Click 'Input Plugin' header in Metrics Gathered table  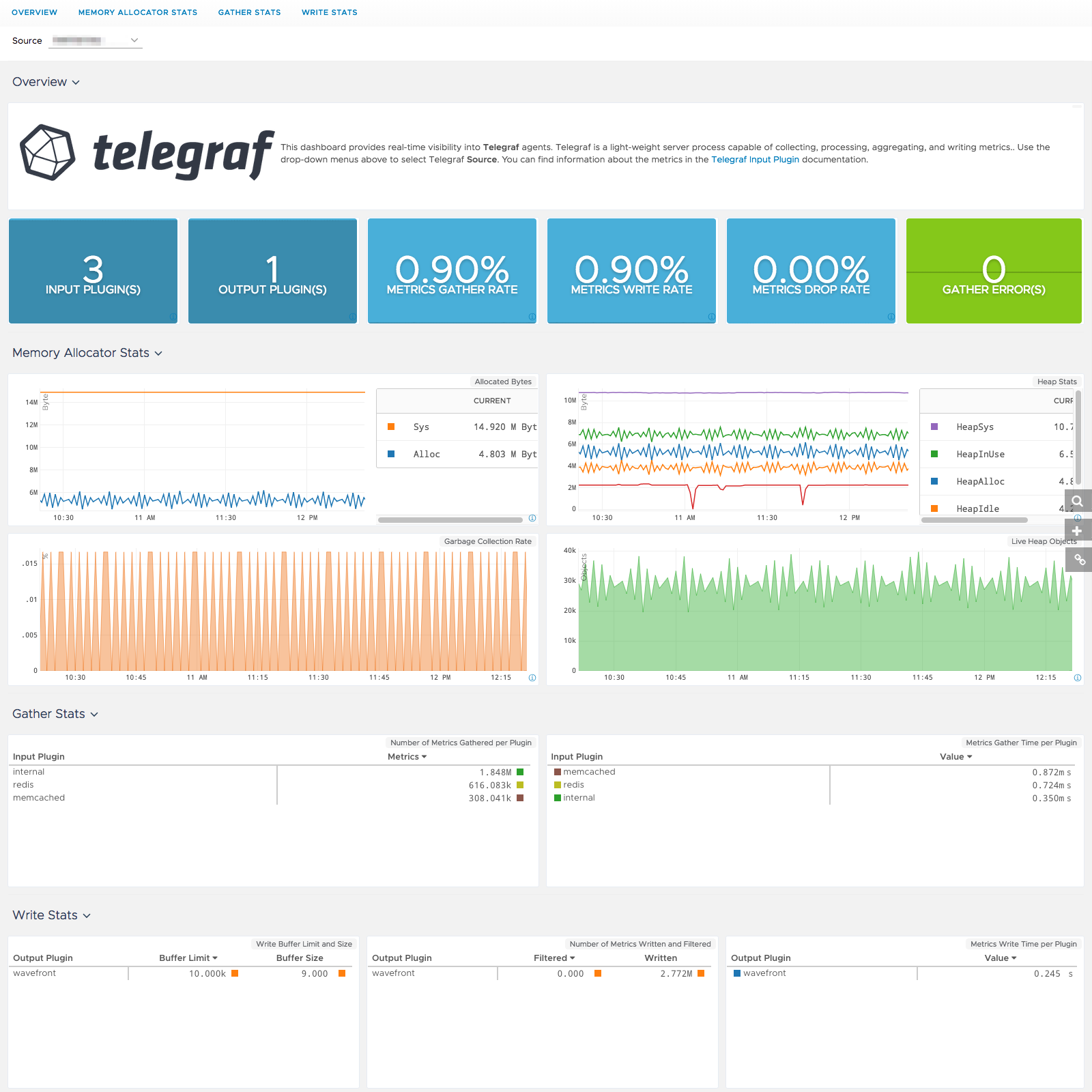(39, 756)
